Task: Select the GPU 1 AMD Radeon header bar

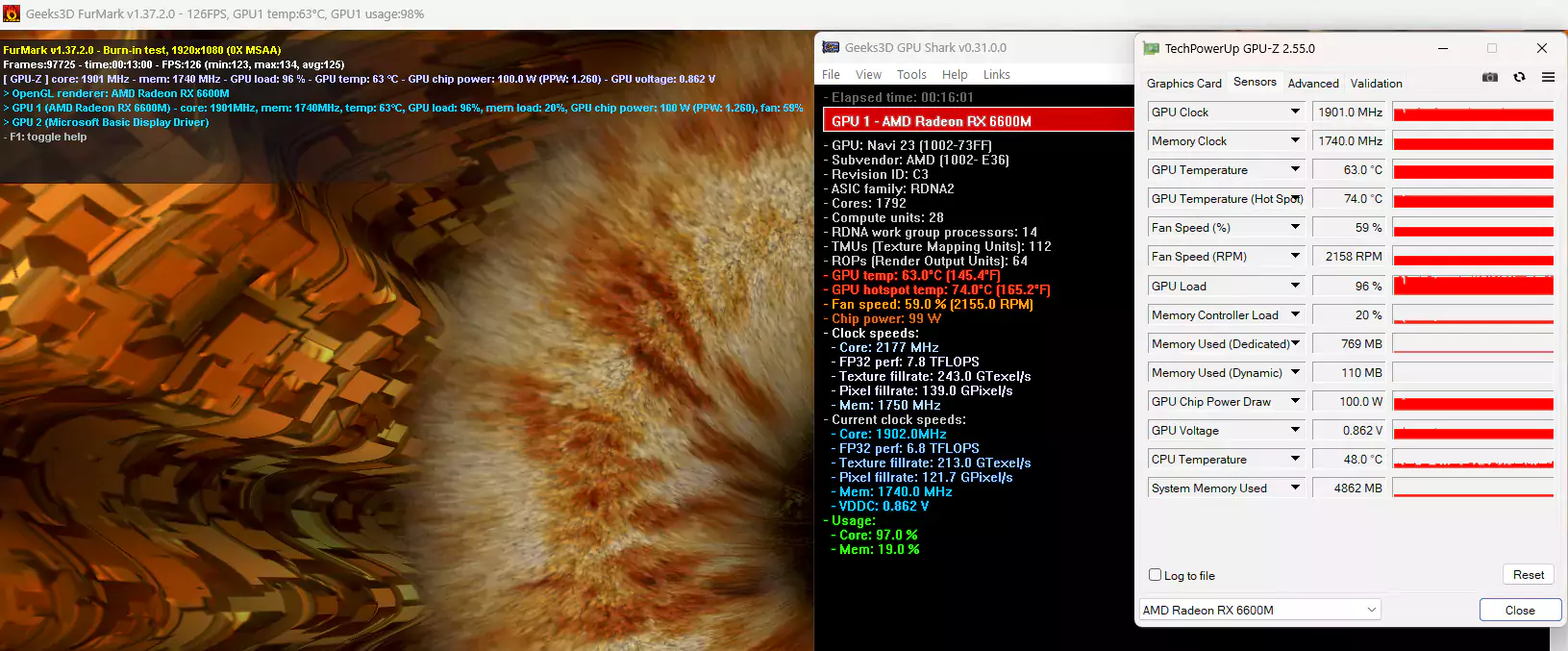Action: (x=978, y=121)
